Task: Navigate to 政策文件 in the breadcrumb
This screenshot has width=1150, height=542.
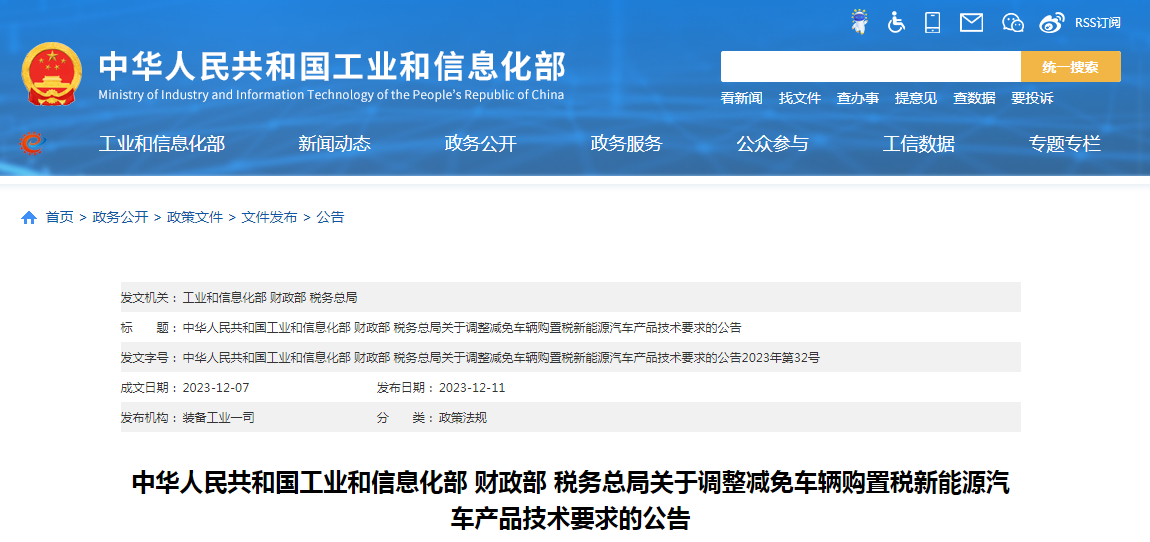Action: 195,217
